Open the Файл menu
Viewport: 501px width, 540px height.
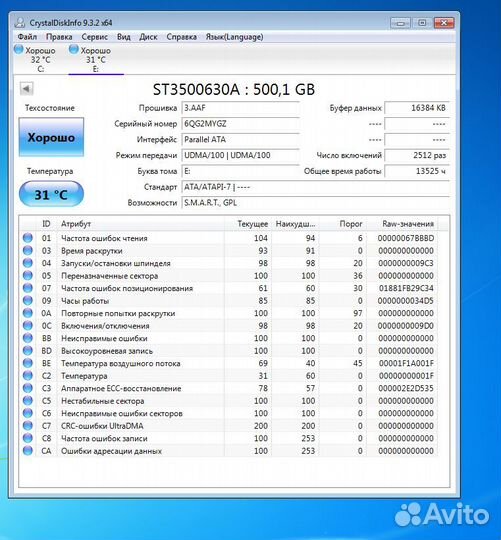(x=27, y=37)
